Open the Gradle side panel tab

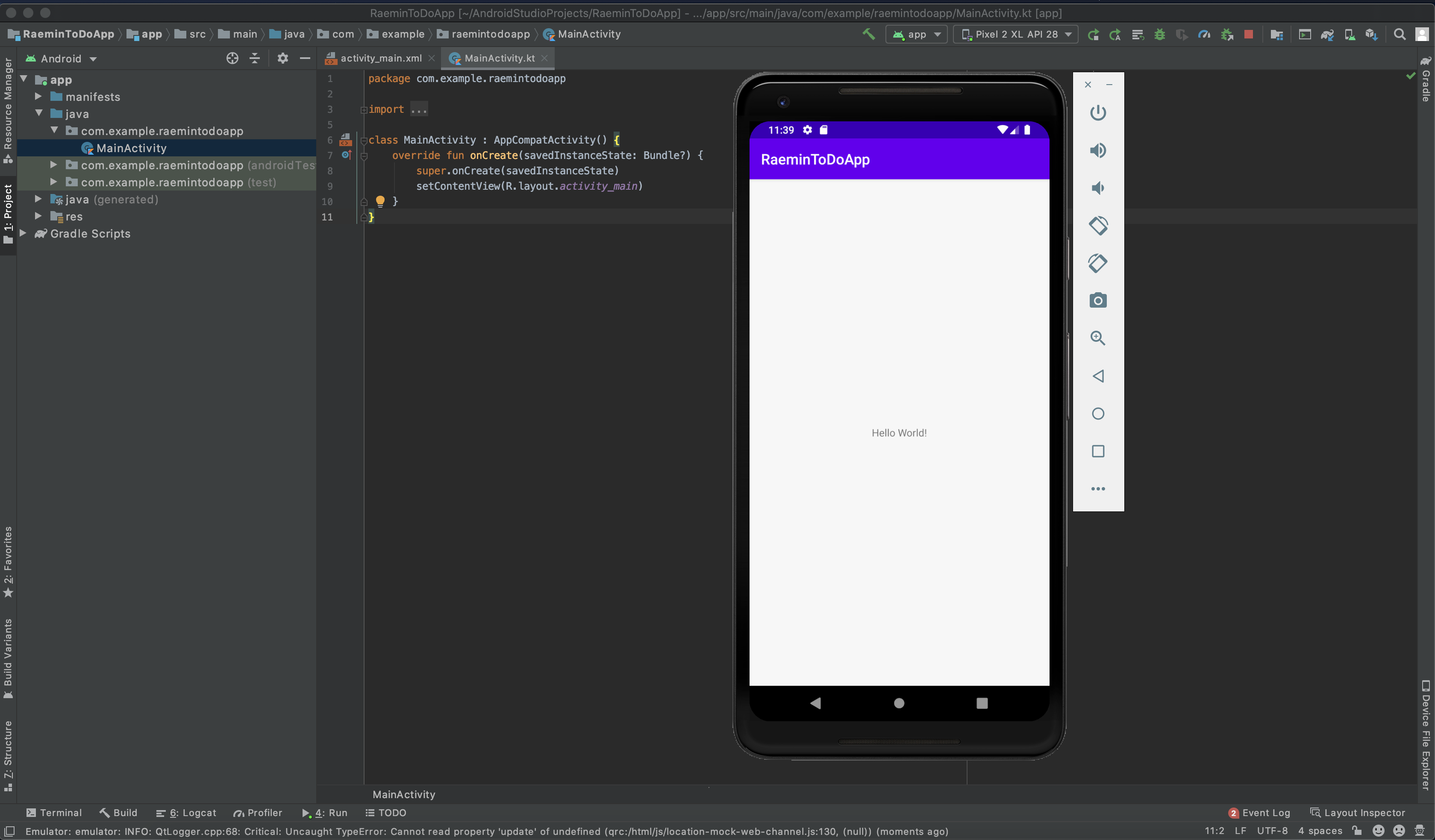point(1425,79)
